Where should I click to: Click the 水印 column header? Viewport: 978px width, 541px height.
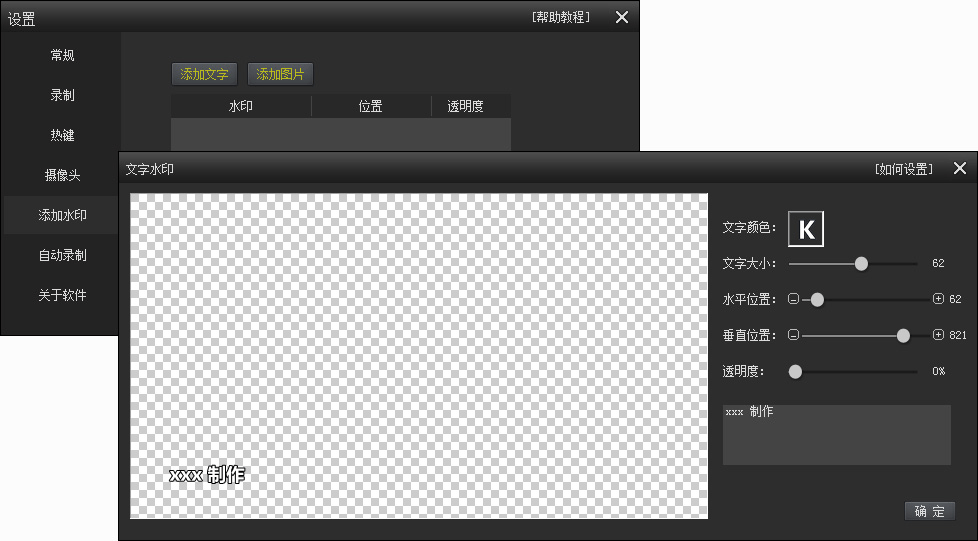(241, 106)
